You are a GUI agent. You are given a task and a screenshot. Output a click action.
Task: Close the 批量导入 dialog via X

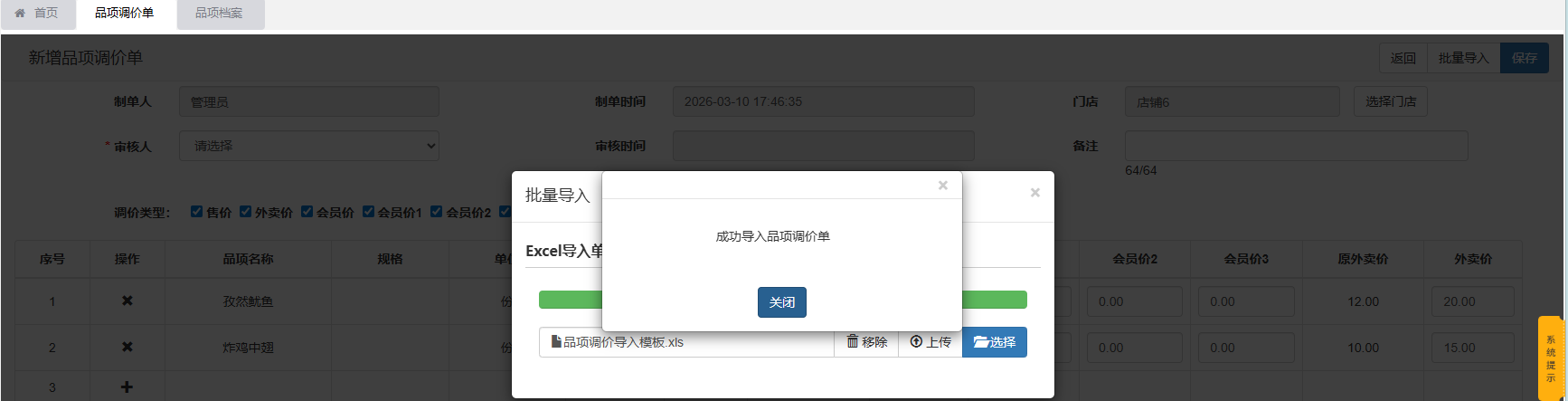1034,193
